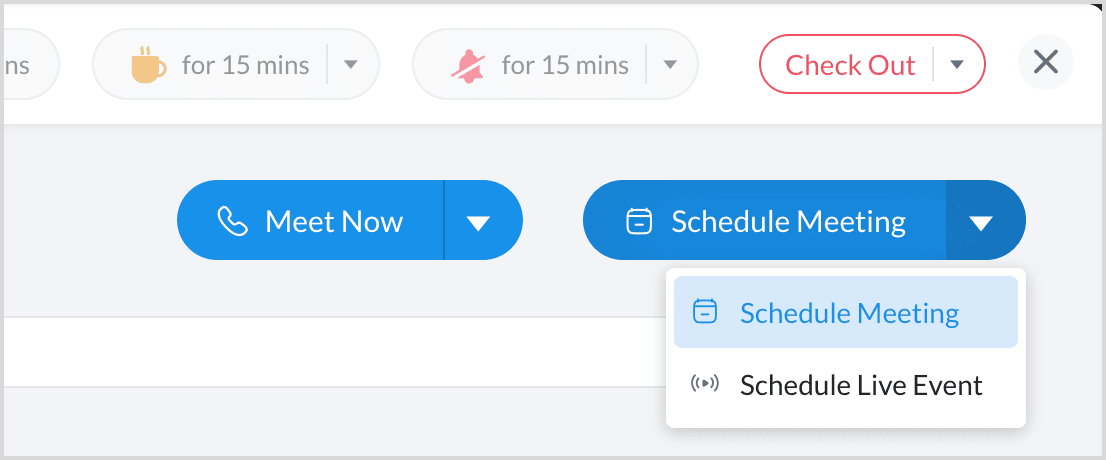Click the broadcast icon beside Schedule Live Event
Image resolution: width=1106 pixels, height=460 pixels.
pyautogui.click(x=705, y=385)
